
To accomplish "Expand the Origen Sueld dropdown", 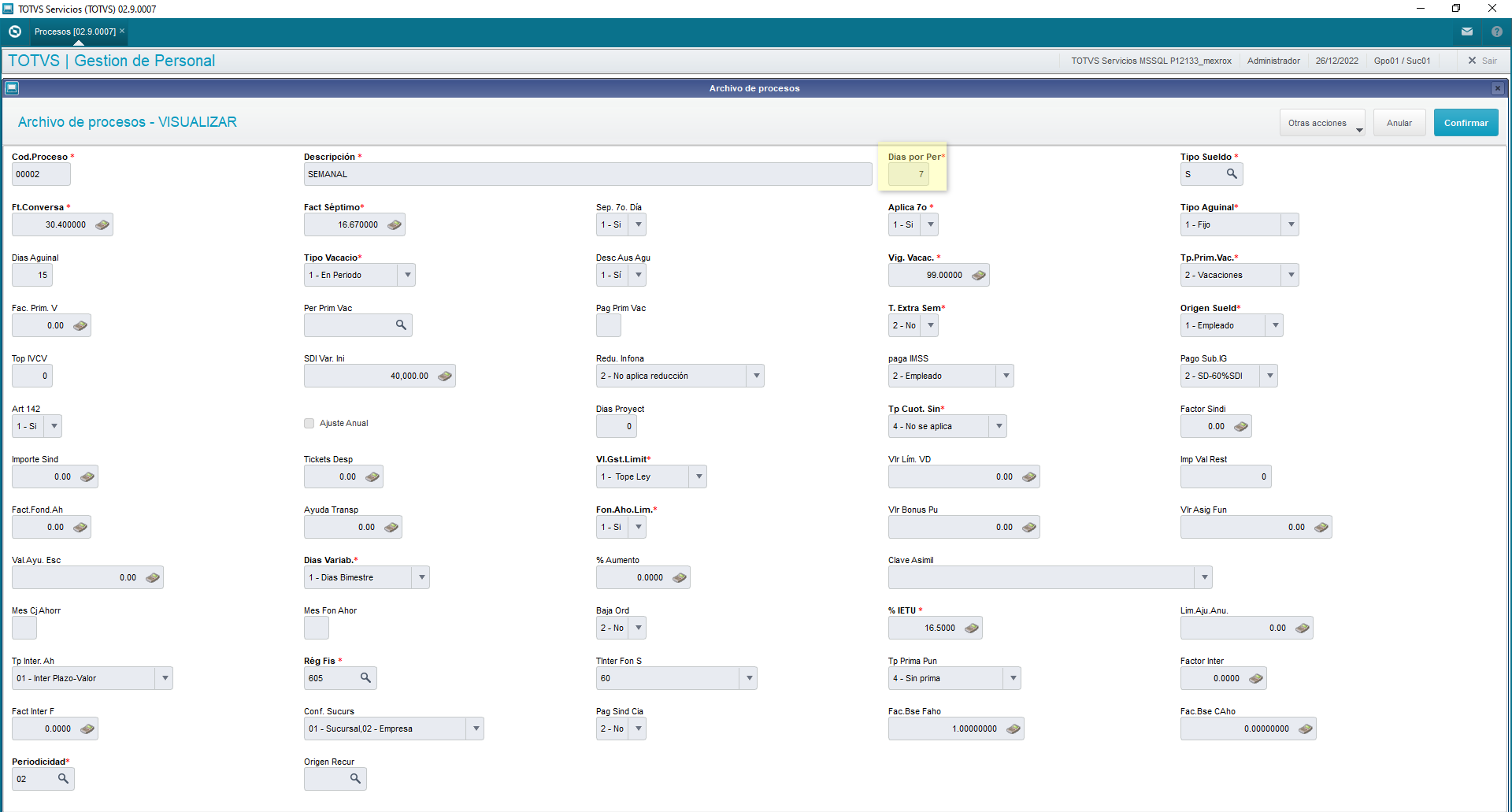I will click(x=1275, y=326).
